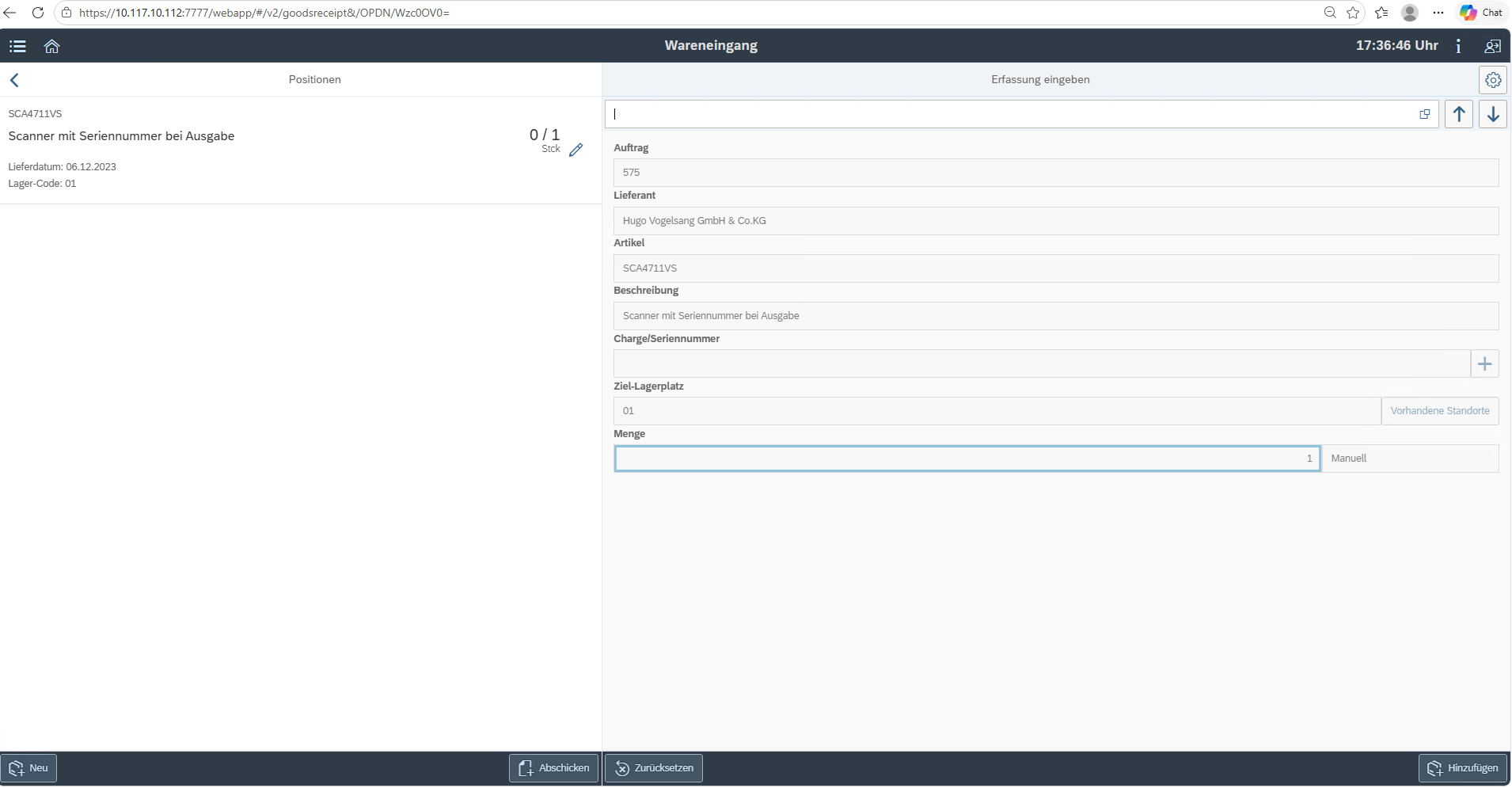Add serial number with plus icon
The width and height of the screenshot is (1512, 788).
1485,364
